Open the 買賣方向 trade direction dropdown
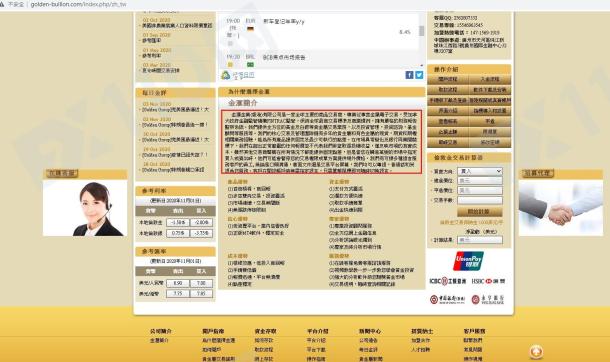 tap(480, 171)
